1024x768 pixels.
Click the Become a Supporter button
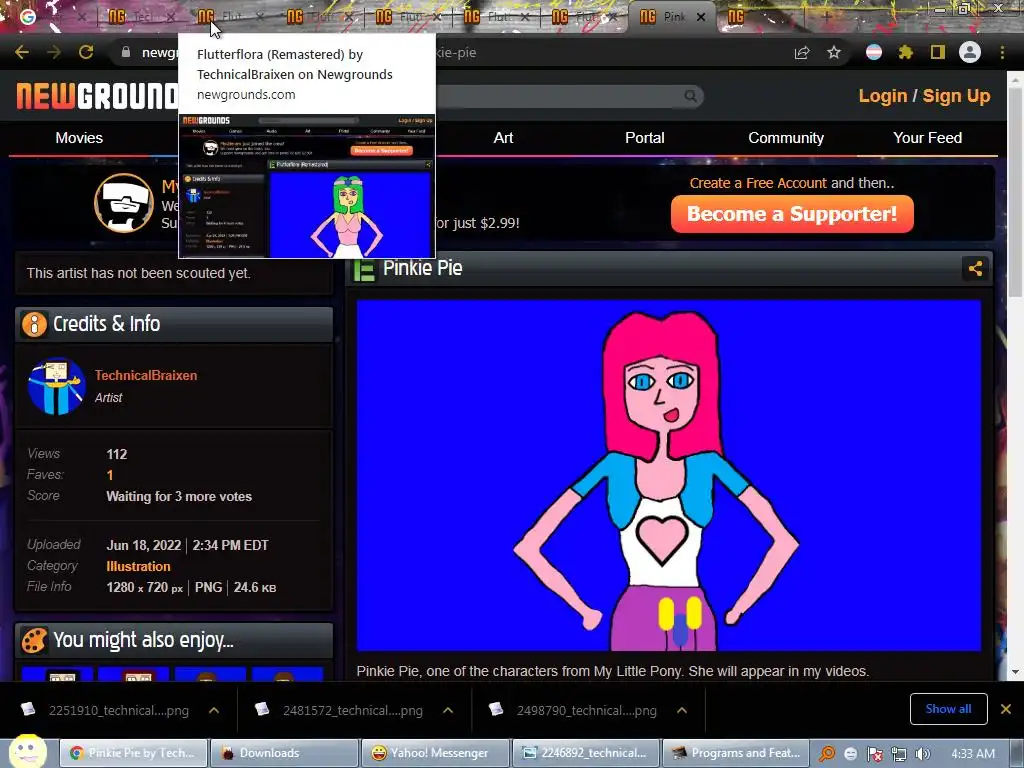792,214
